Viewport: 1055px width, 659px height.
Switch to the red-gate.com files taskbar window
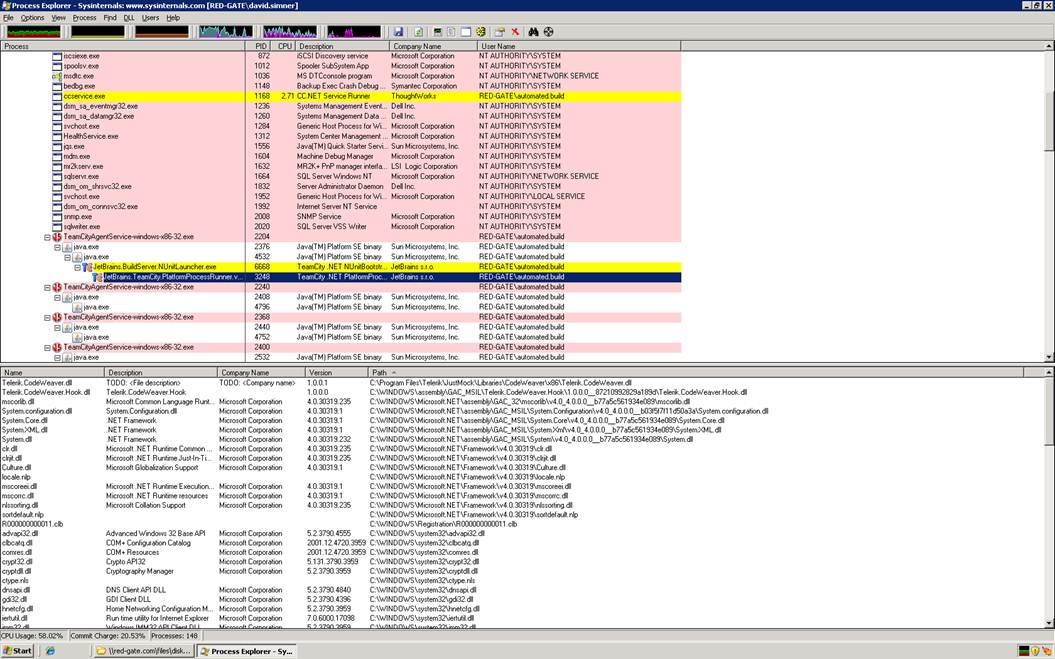click(143, 651)
